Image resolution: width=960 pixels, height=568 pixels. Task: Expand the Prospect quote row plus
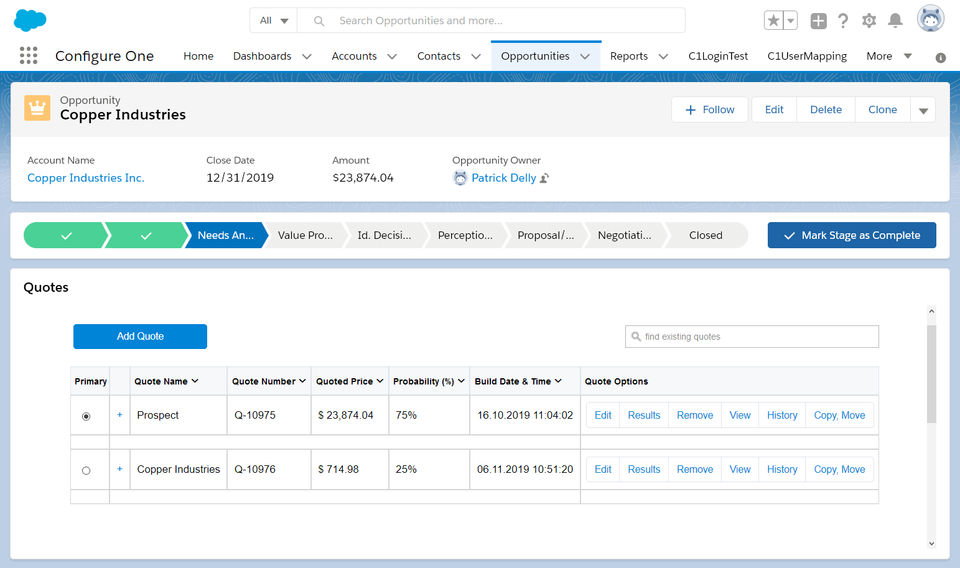pyautogui.click(x=120, y=415)
